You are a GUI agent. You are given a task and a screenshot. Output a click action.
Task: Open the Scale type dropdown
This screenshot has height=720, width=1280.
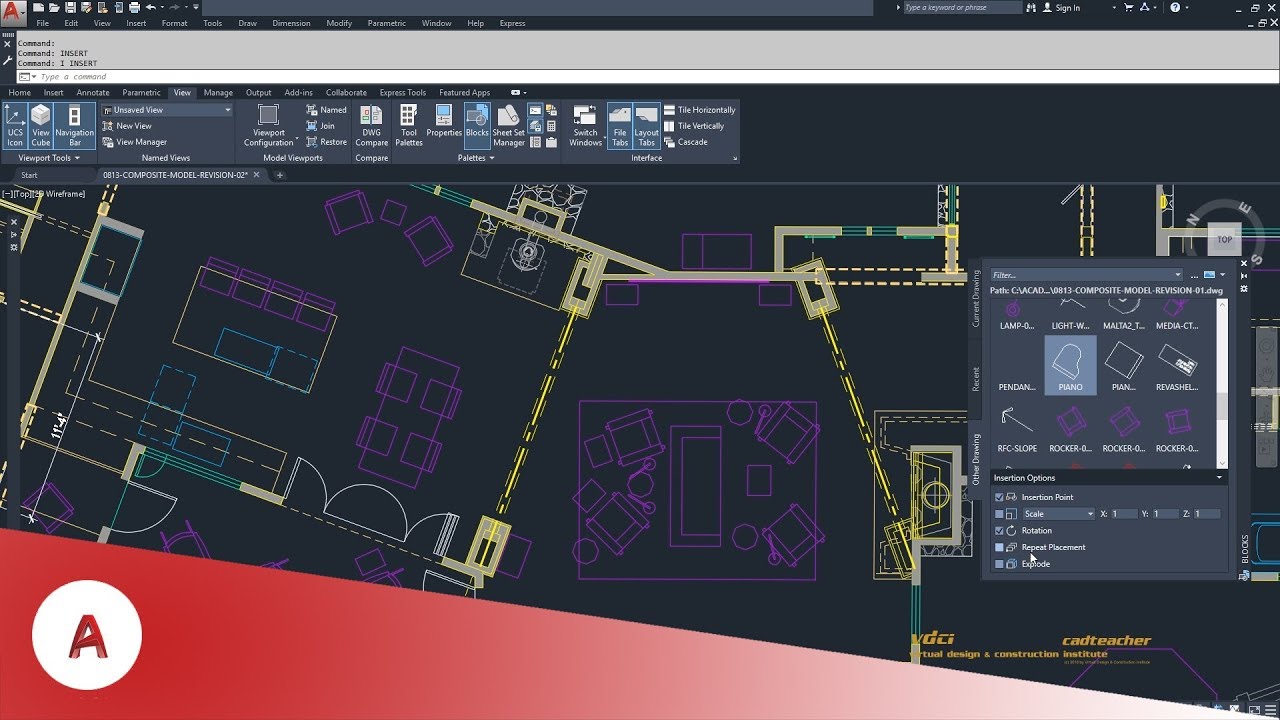pos(1058,514)
